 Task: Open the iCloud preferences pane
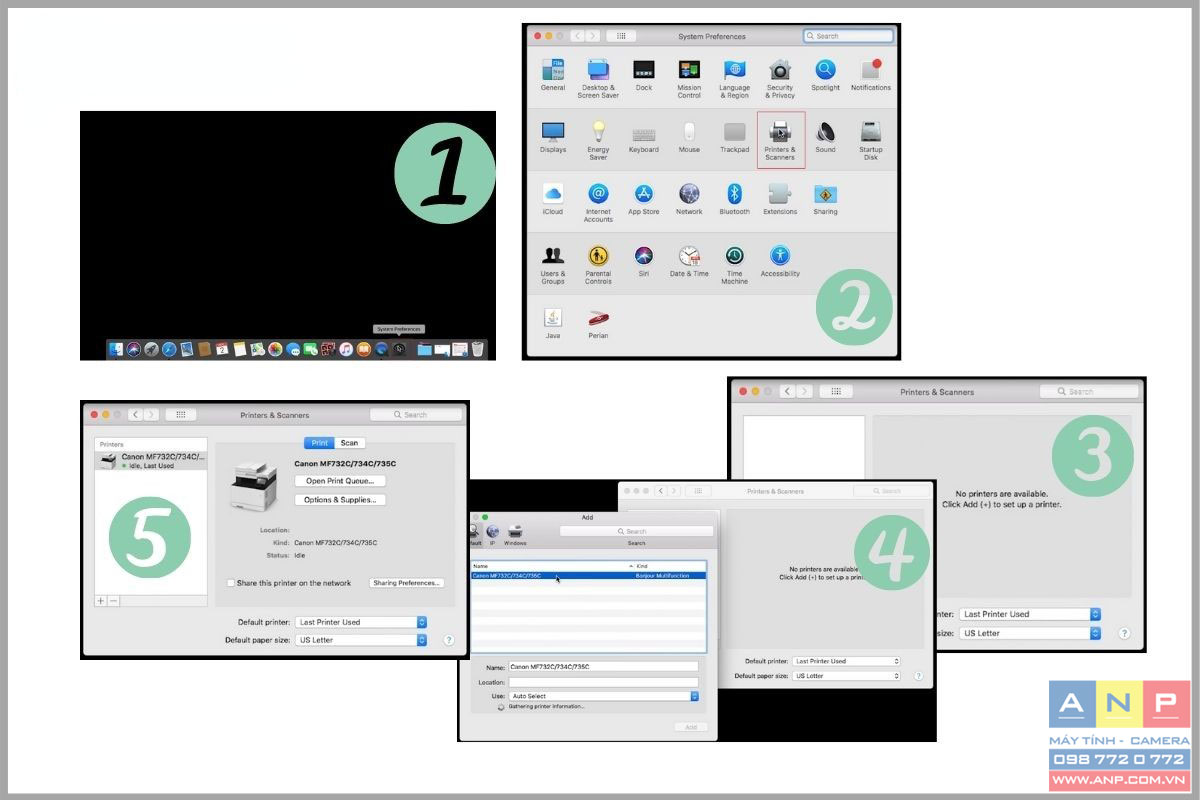(553, 199)
